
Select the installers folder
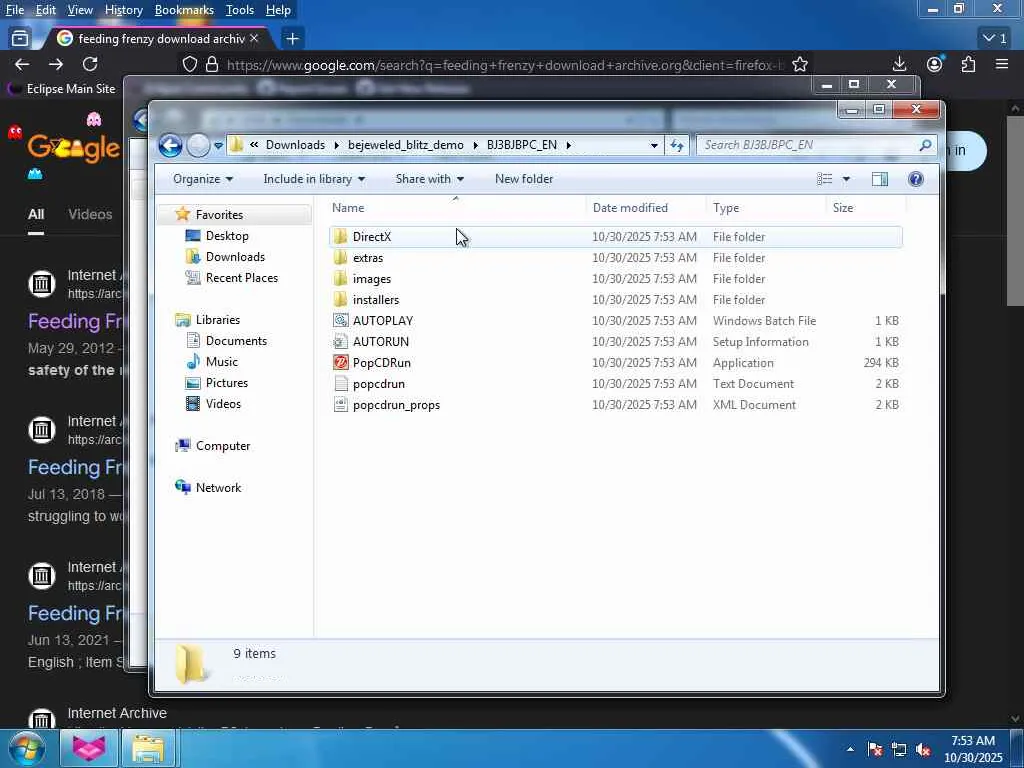[376, 300]
